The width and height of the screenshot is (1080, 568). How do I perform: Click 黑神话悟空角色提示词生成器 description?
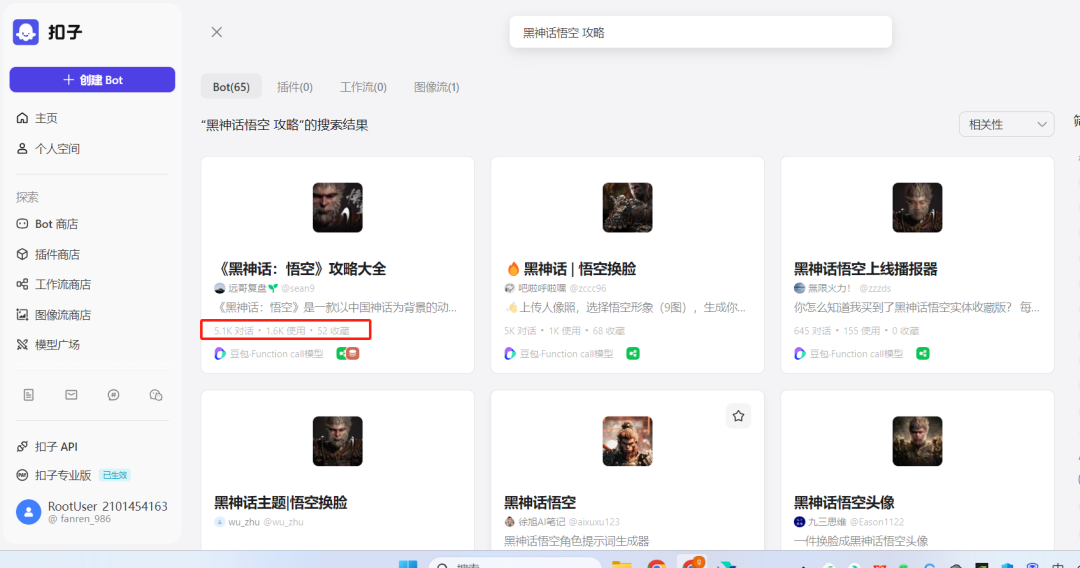pyautogui.click(x=577, y=541)
